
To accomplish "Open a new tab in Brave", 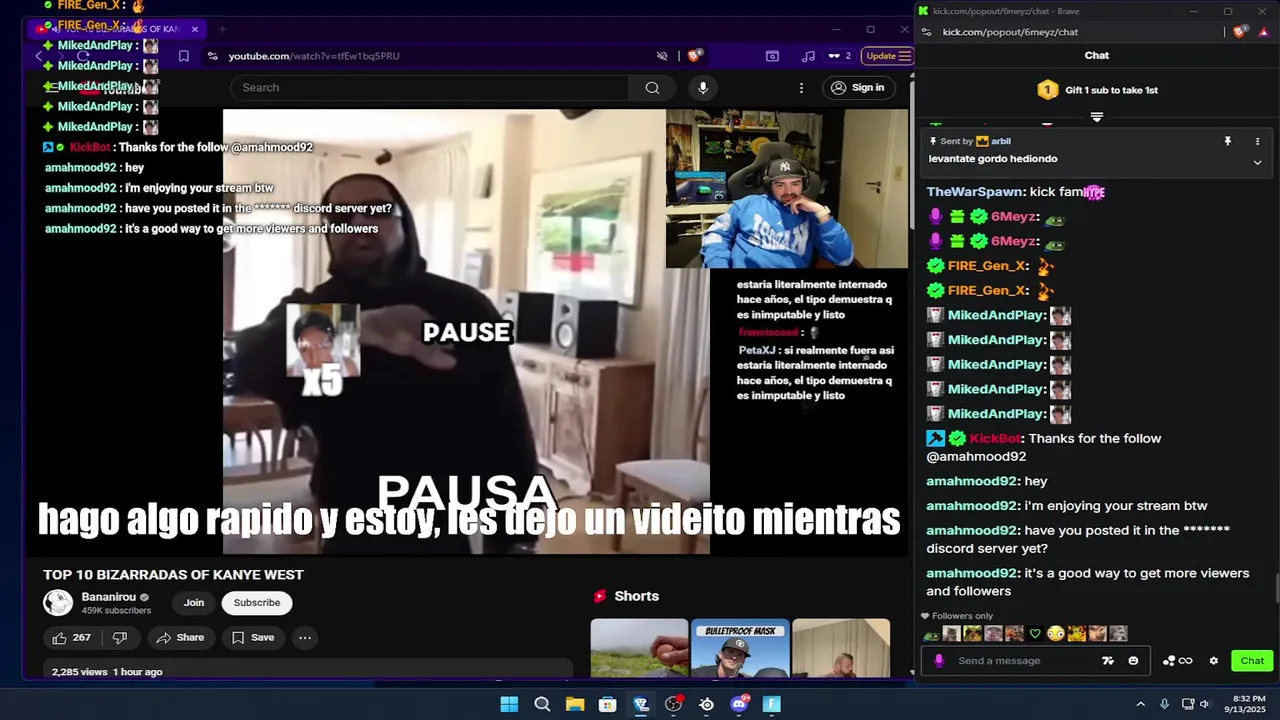I will (x=222, y=29).
